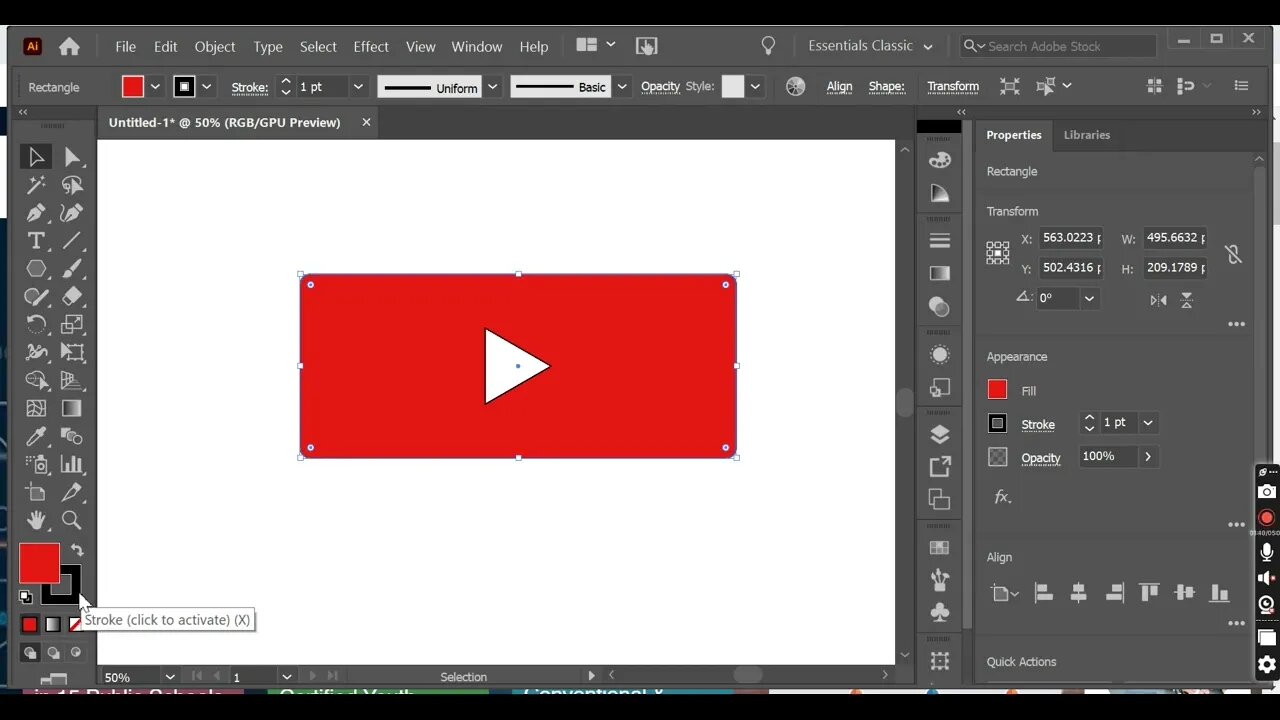1280x720 pixels.
Task: Click the Home icon
Action: click(x=69, y=46)
